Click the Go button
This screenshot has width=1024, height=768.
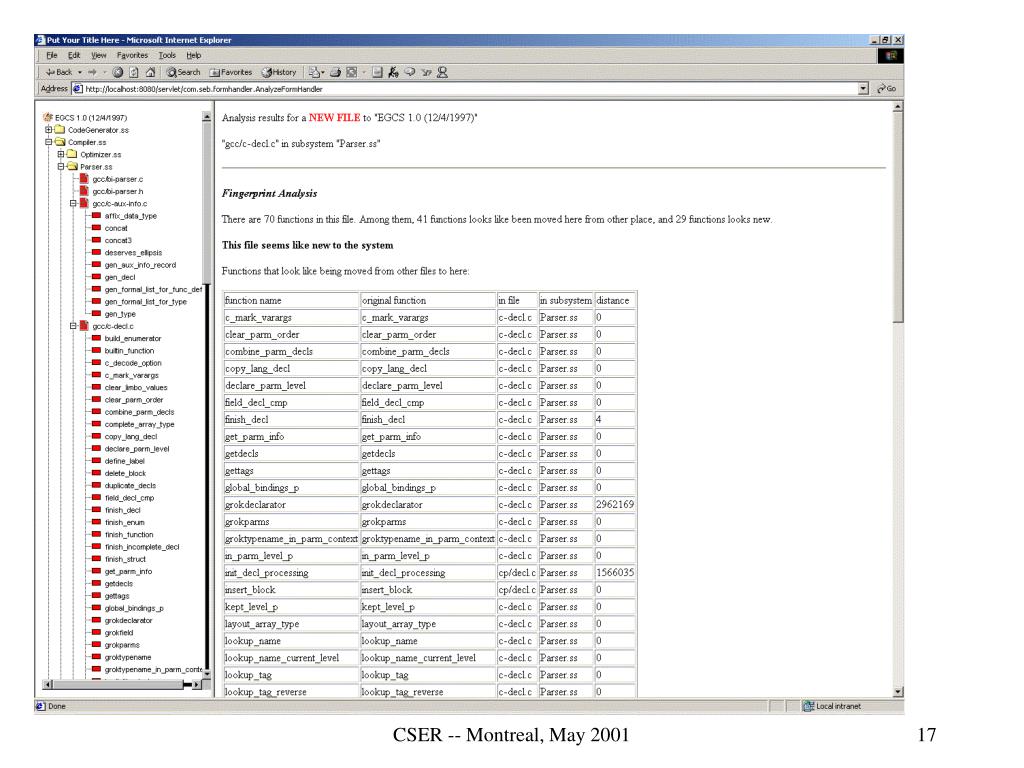(888, 89)
